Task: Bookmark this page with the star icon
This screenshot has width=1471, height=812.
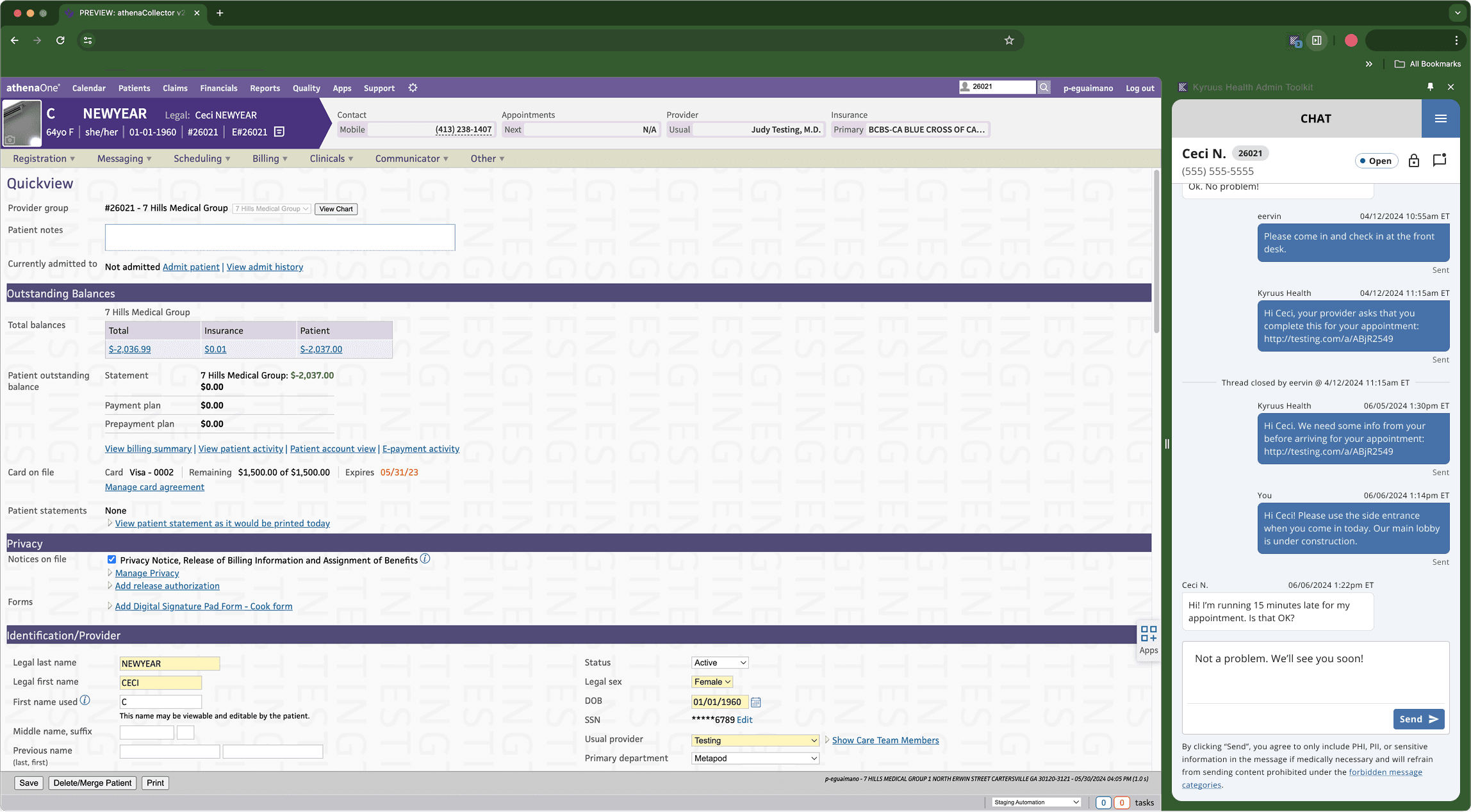Action: (1009, 40)
